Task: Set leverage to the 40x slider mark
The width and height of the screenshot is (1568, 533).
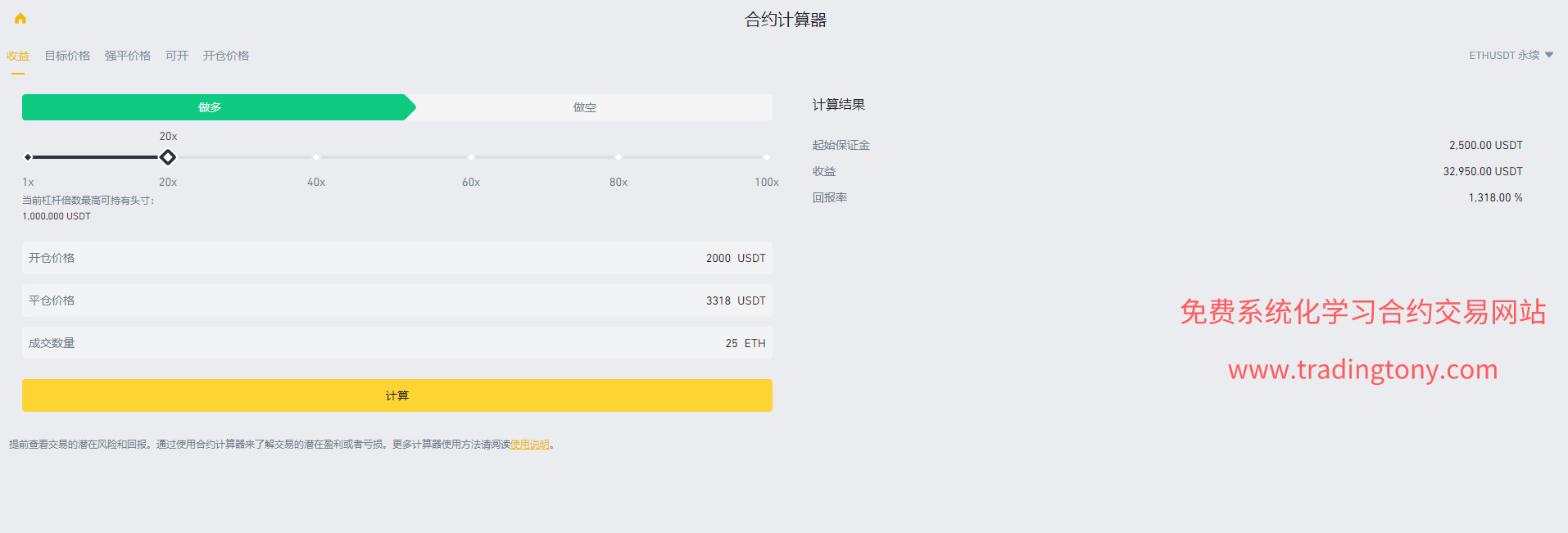Action: 316,157
